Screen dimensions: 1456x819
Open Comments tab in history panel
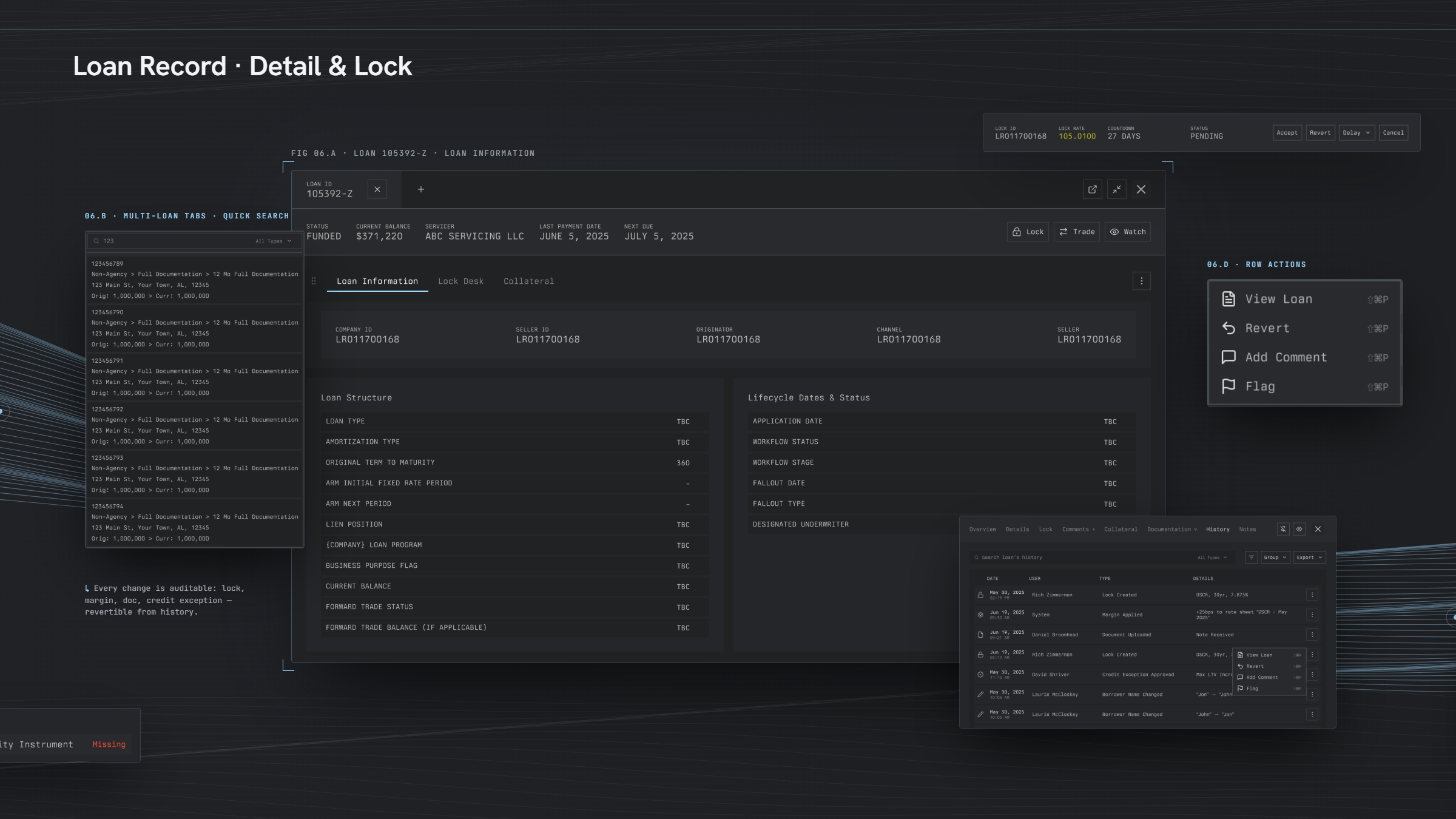click(1078, 529)
